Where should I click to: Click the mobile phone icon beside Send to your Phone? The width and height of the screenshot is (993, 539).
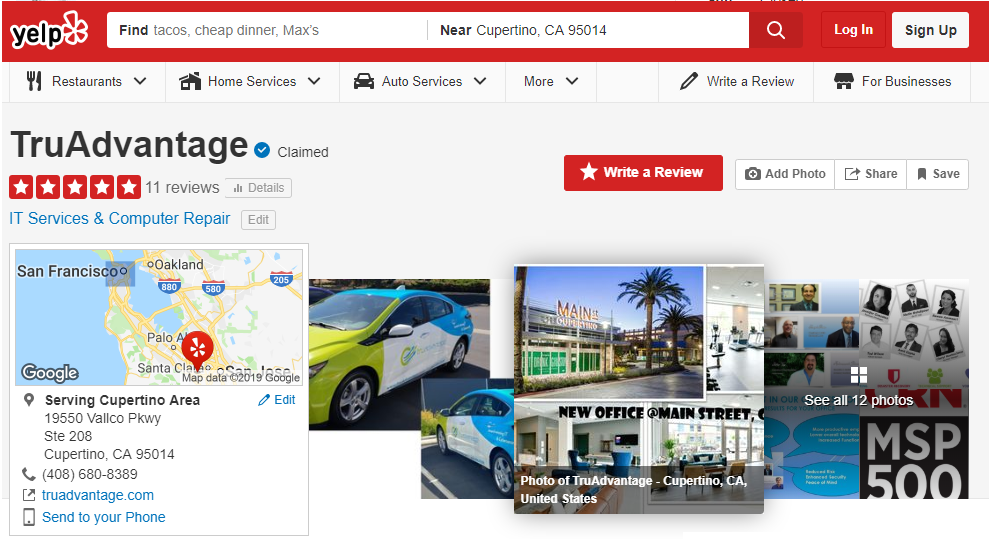point(28,517)
